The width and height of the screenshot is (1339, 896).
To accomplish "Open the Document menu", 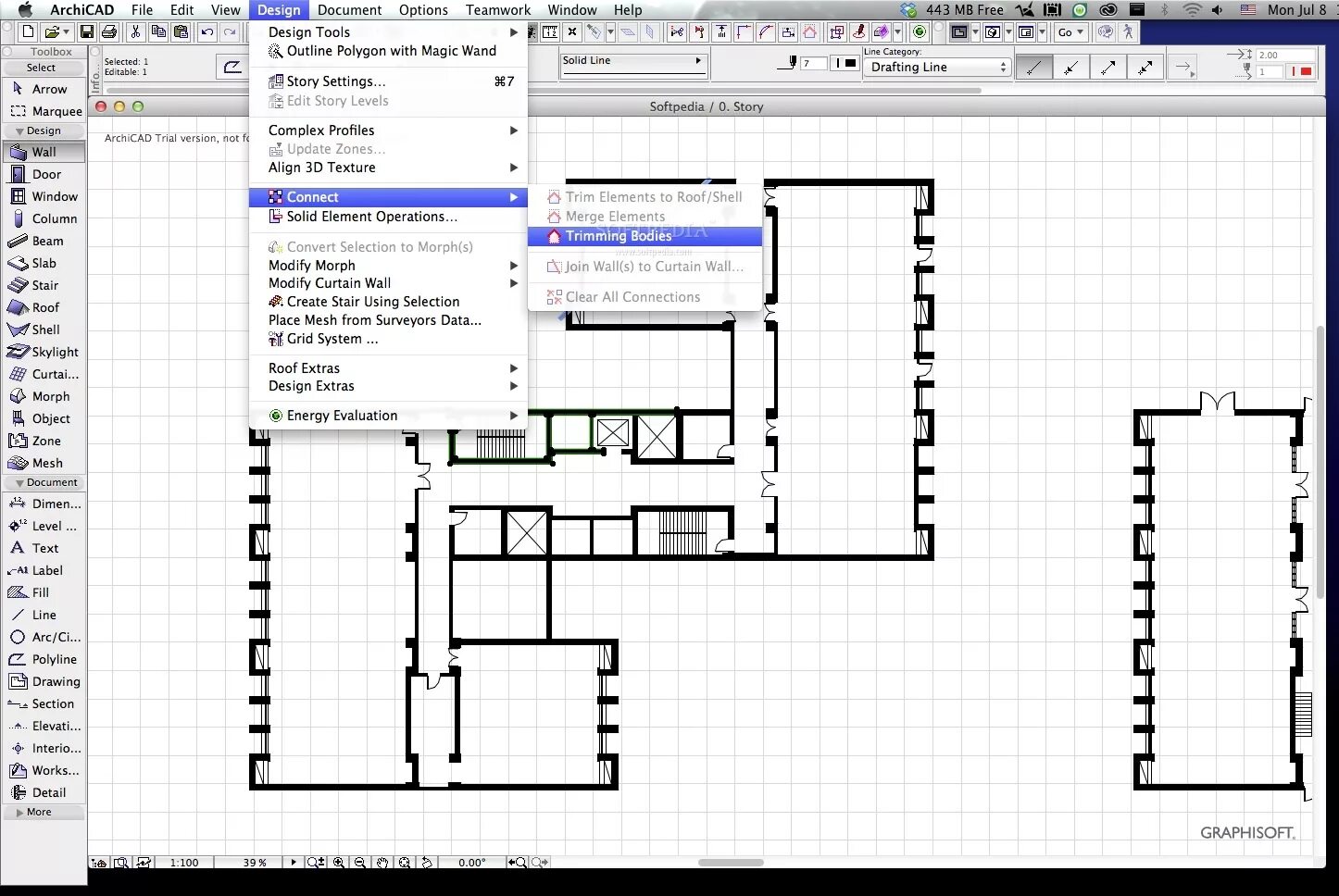I will [x=349, y=9].
